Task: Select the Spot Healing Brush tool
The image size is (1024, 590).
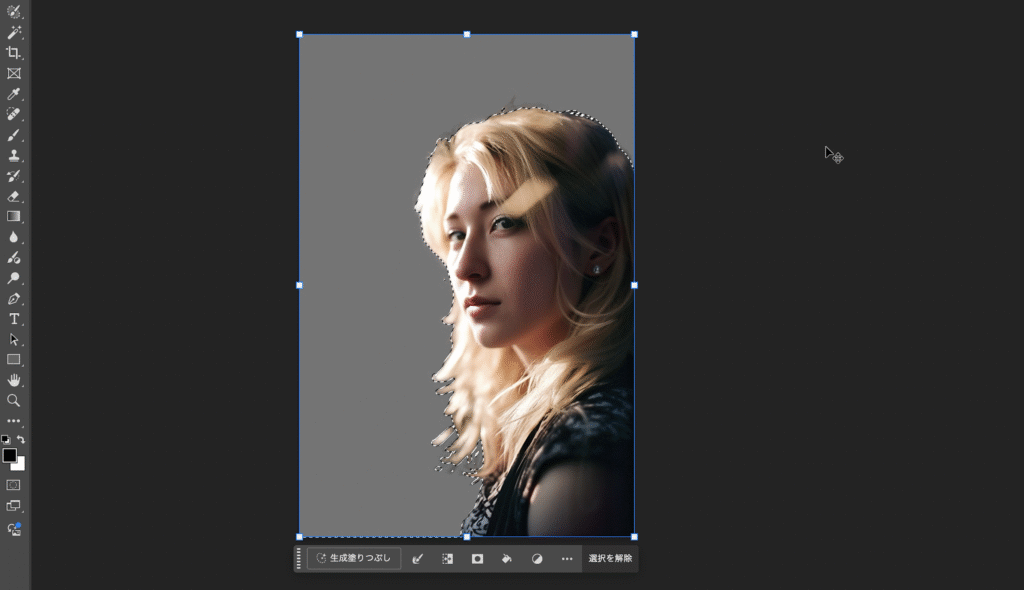Action: click(13, 114)
